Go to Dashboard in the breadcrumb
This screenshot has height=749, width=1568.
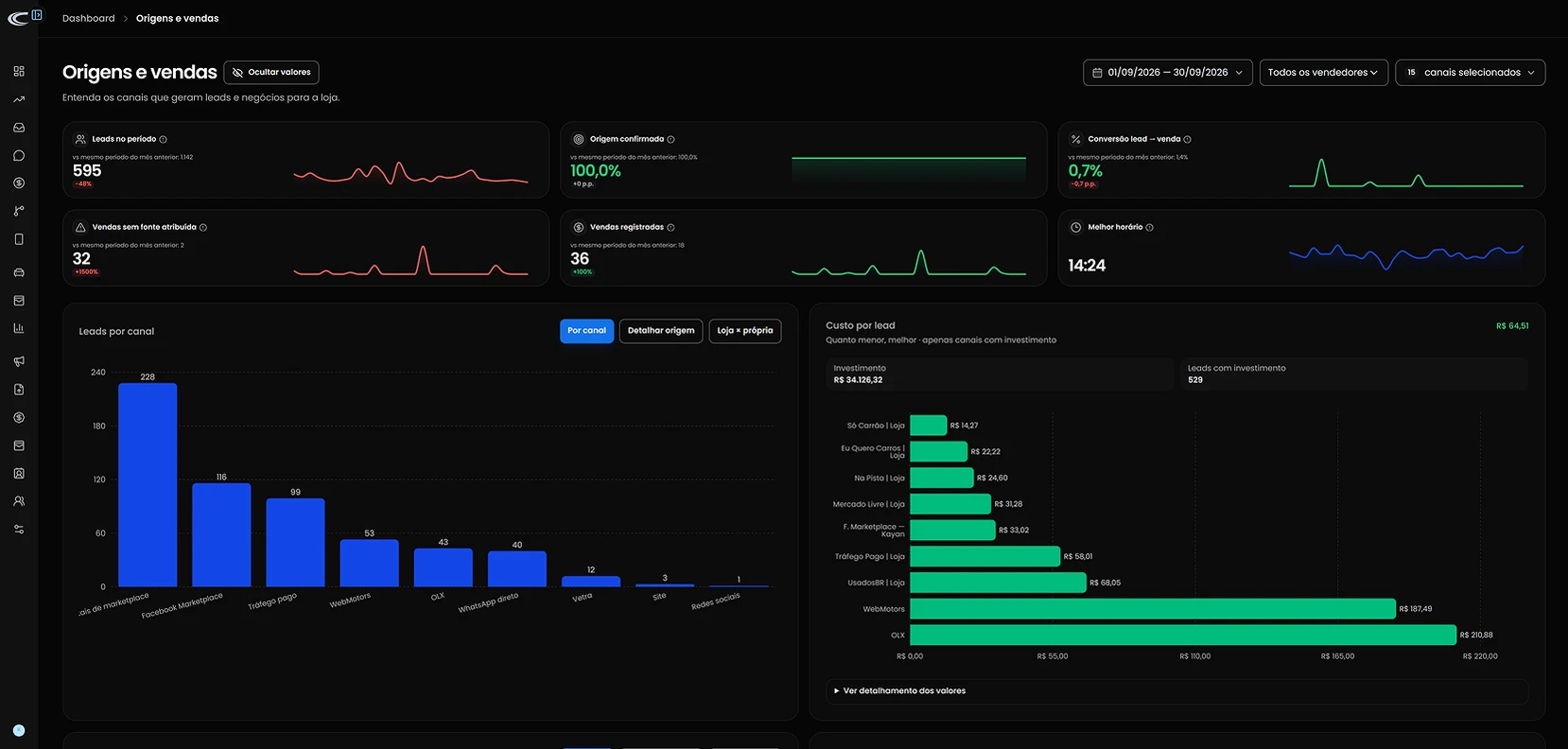point(89,18)
